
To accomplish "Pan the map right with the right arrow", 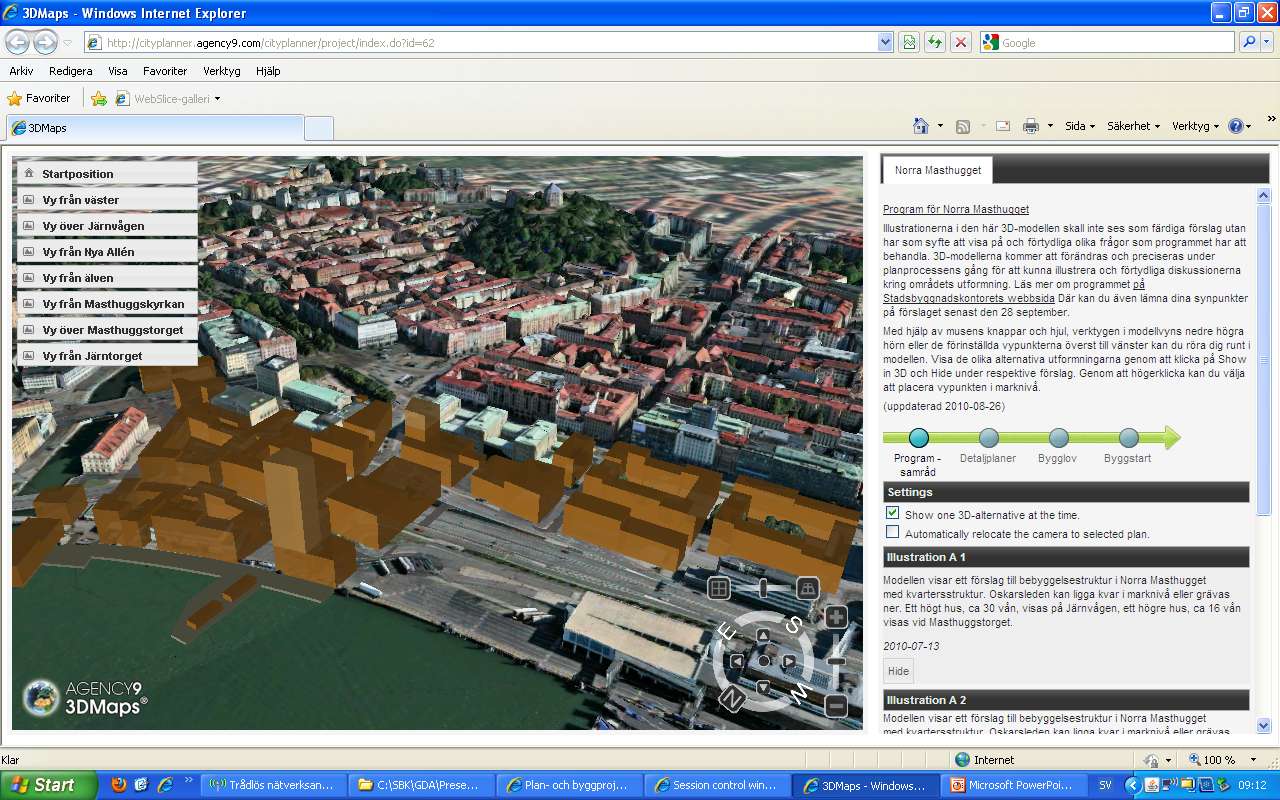I will [x=789, y=661].
